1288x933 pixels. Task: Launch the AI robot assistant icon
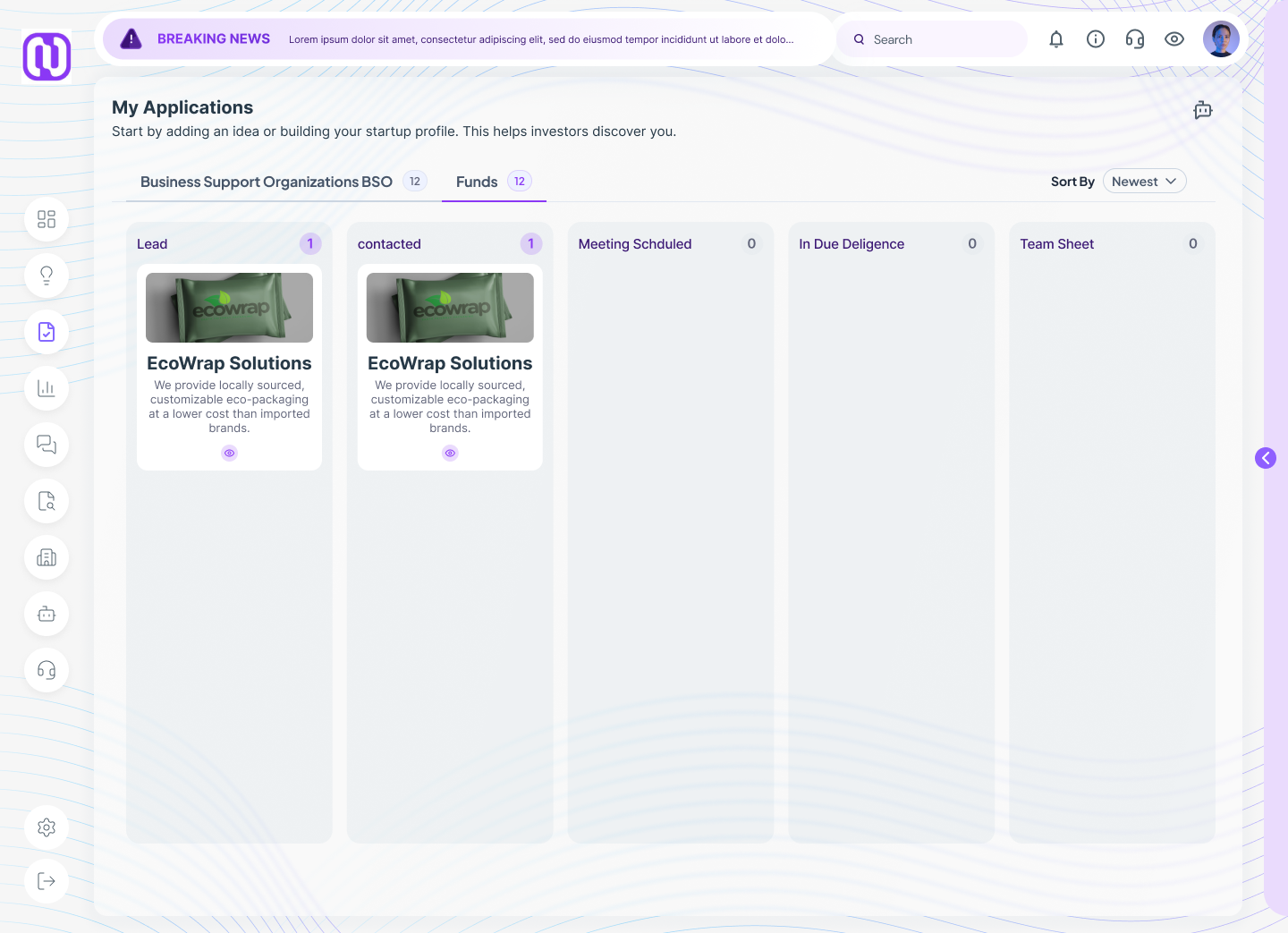[47, 615]
